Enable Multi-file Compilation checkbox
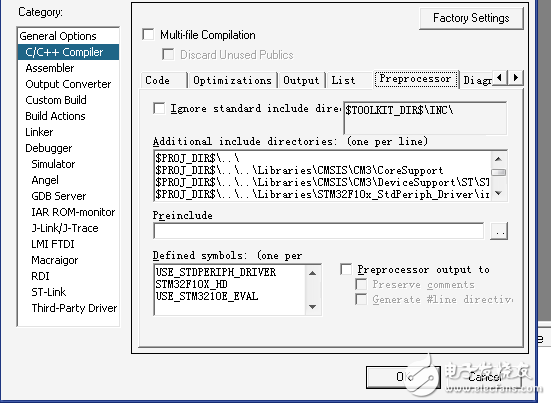The width and height of the screenshot is (551, 405). [148, 34]
